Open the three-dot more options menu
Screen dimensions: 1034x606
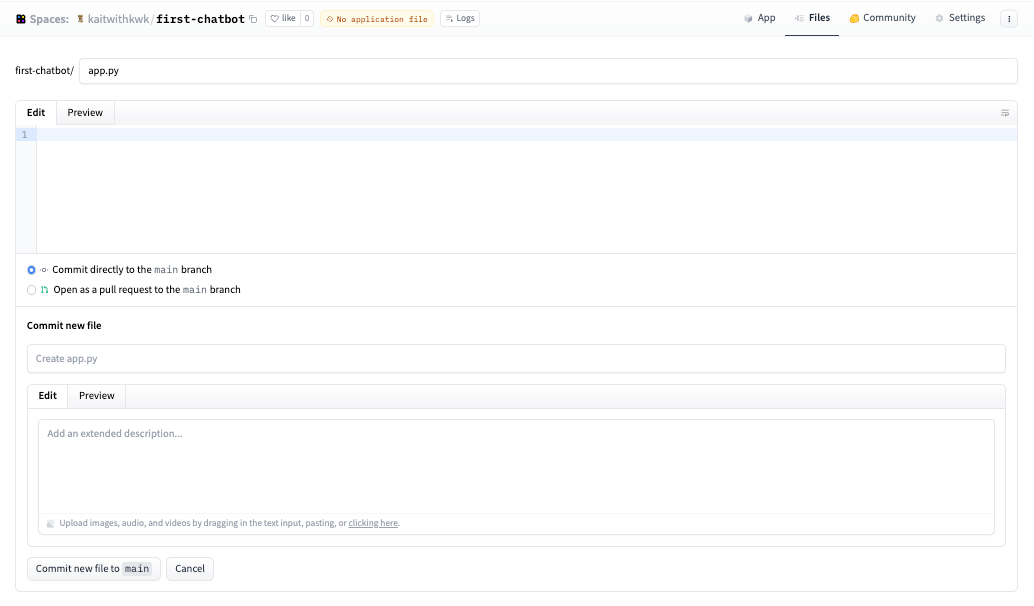[x=1009, y=19]
